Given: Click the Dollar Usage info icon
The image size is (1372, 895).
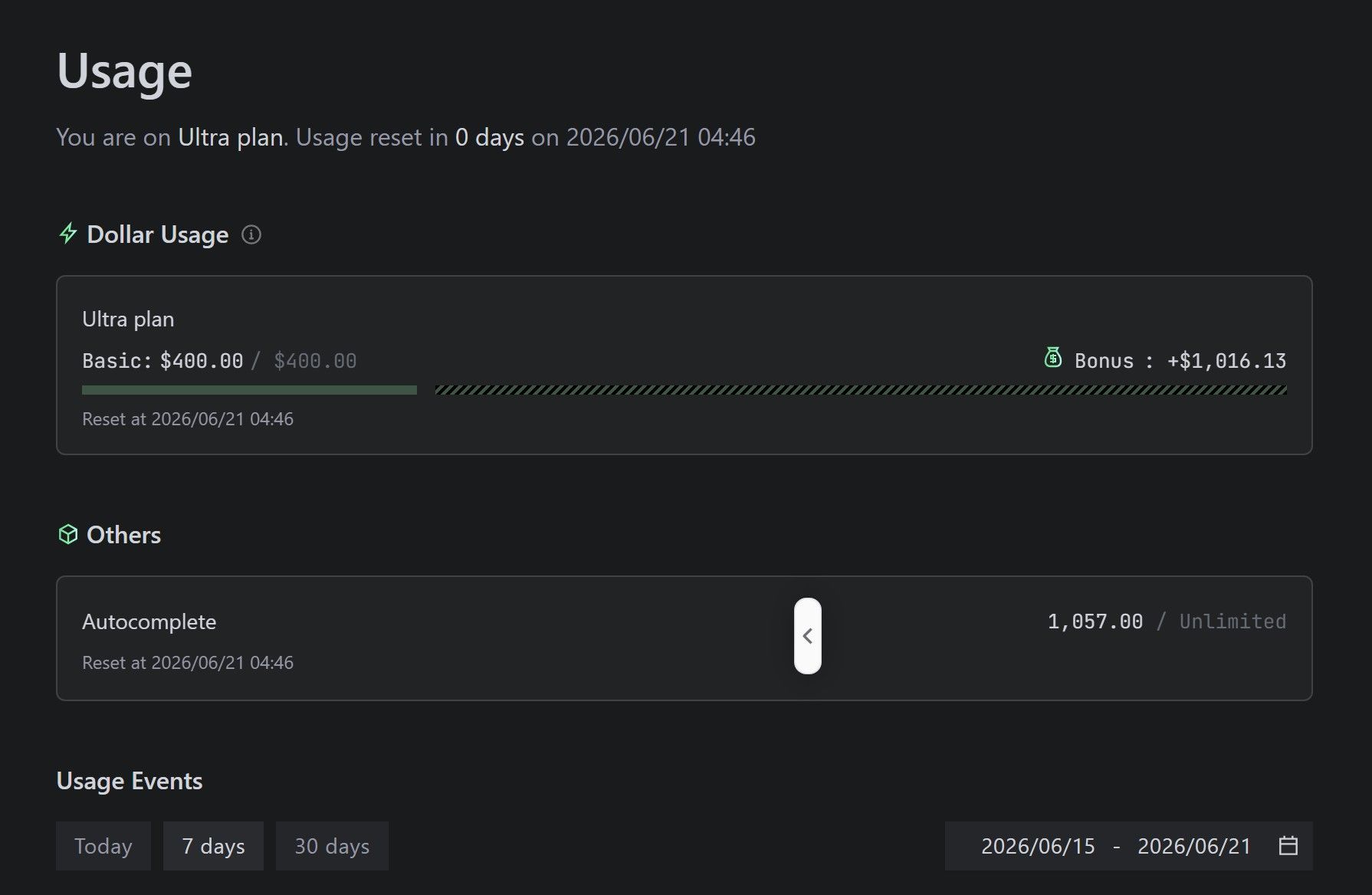Looking at the screenshot, I should 251,234.
